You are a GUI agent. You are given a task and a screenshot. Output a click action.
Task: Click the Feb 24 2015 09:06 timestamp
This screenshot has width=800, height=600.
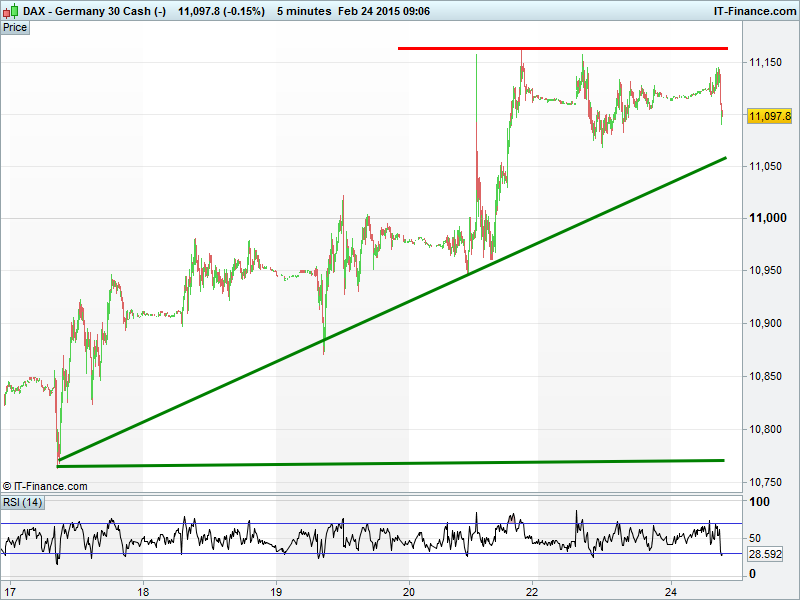(384, 10)
